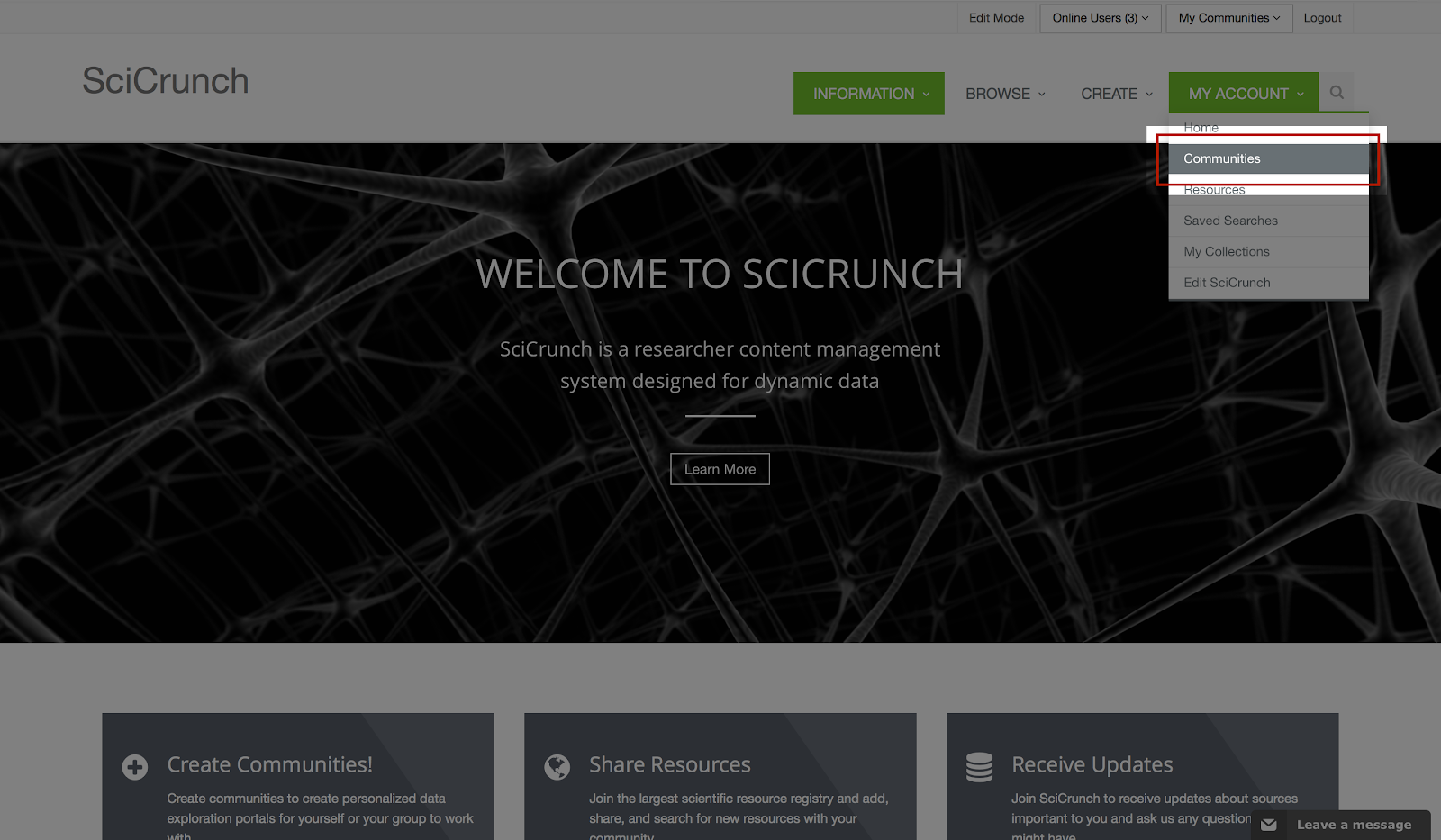
Task: Click the plus icon beside Create Communities
Action: 135,767
